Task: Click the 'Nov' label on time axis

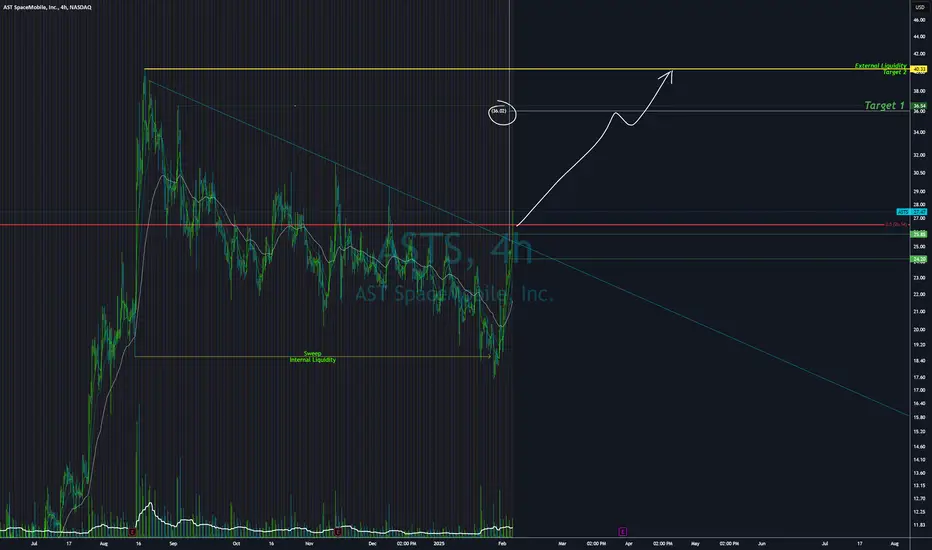Action: pyautogui.click(x=309, y=543)
